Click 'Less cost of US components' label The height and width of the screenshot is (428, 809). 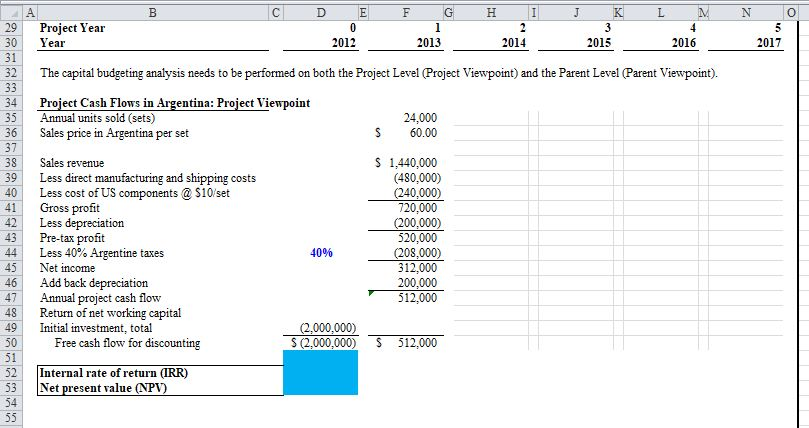tap(135, 193)
